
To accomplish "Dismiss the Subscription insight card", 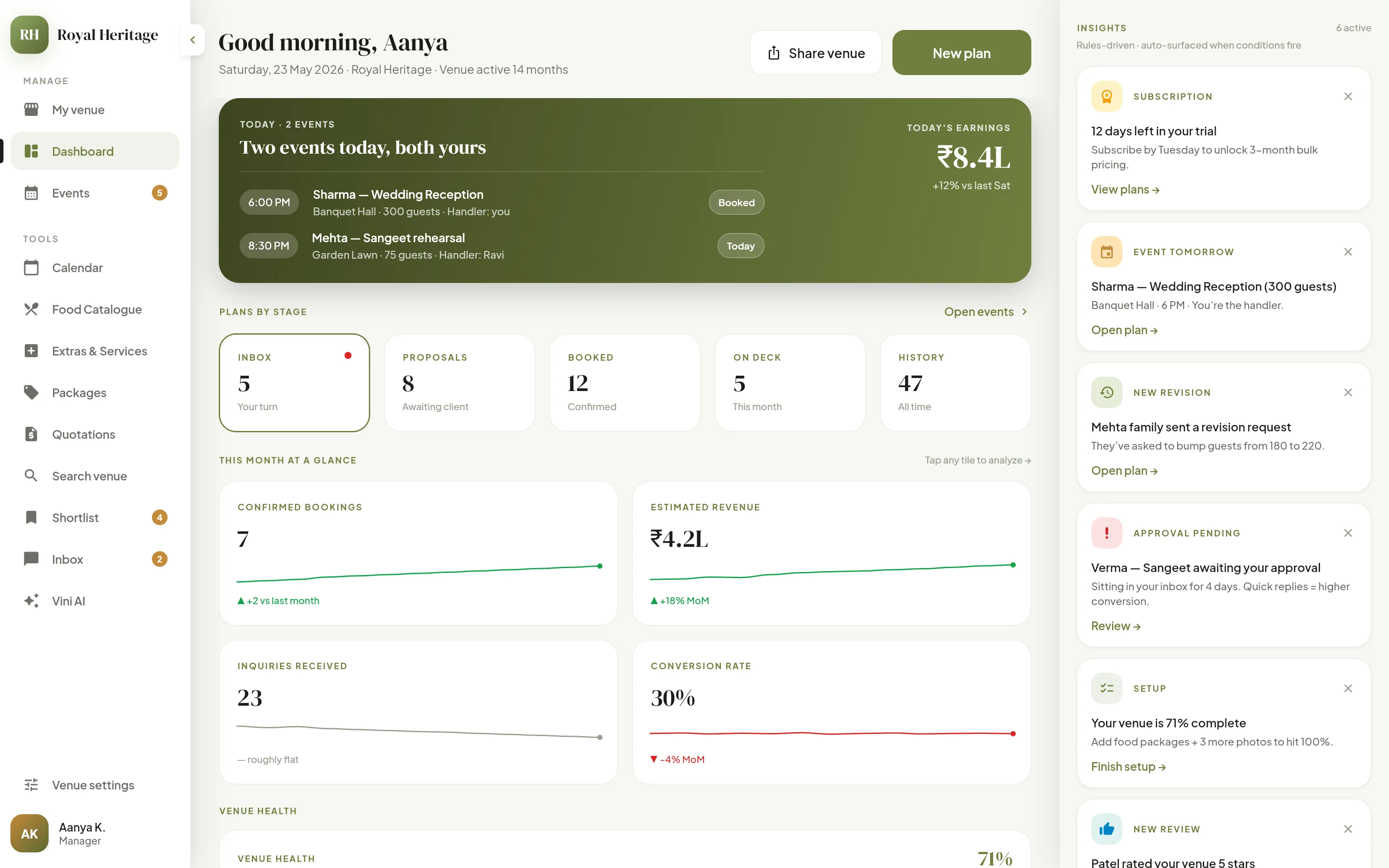I will tap(1348, 96).
